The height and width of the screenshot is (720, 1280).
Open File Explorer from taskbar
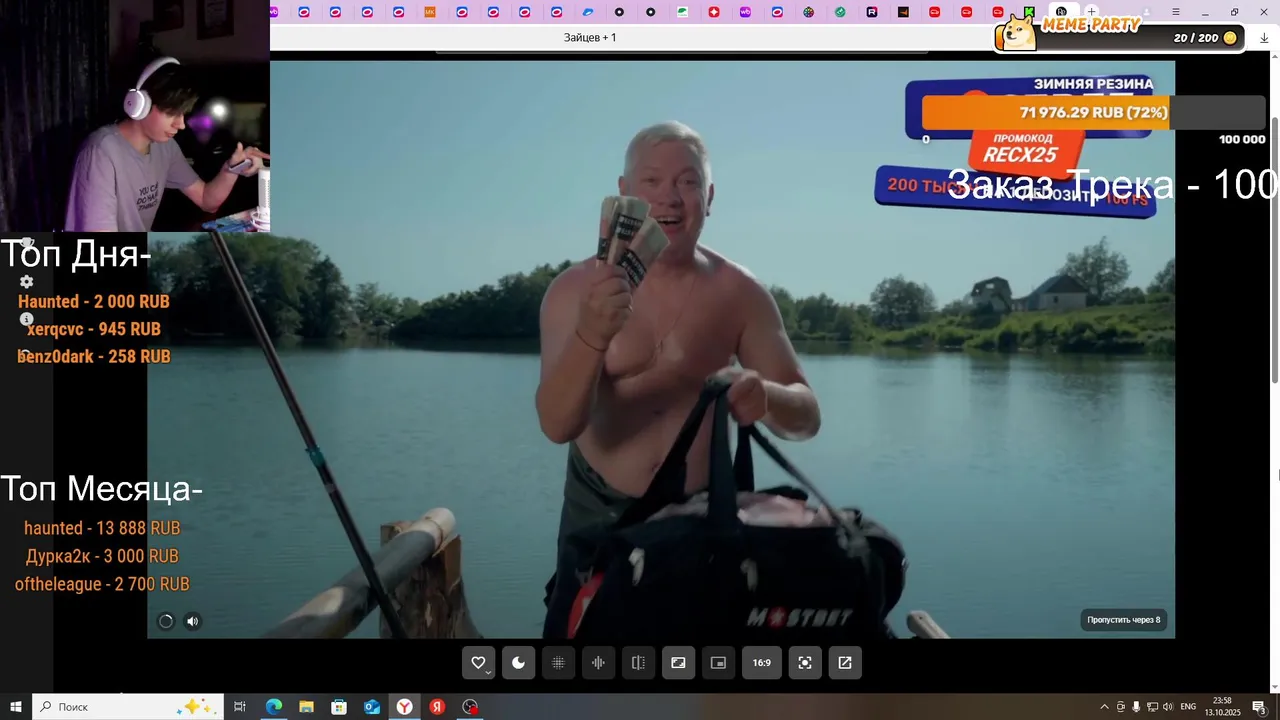pyautogui.click(x=307, y=706)
